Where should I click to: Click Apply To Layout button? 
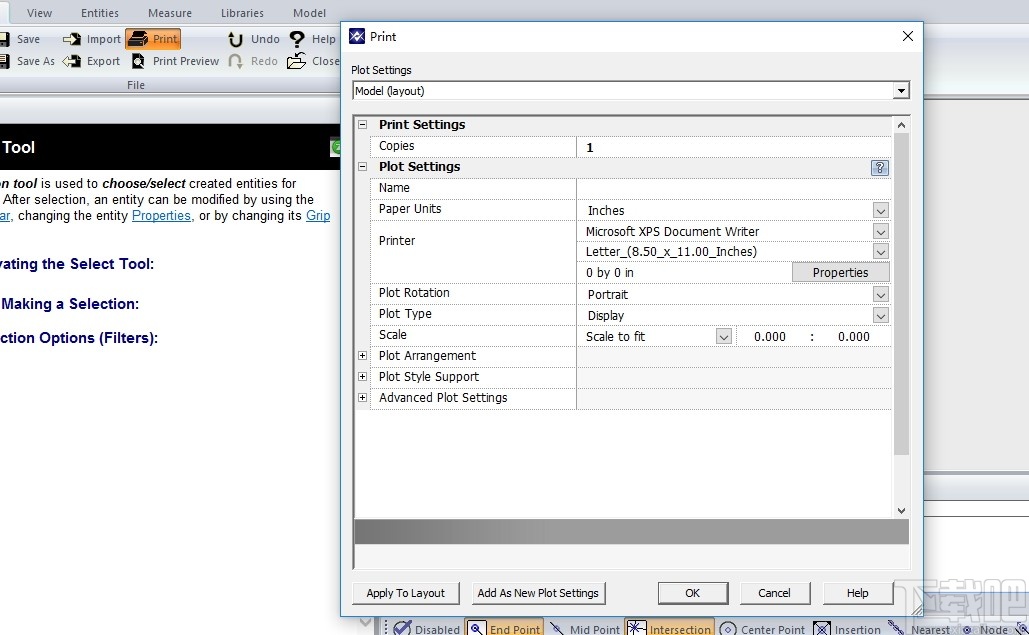[406, 593]
